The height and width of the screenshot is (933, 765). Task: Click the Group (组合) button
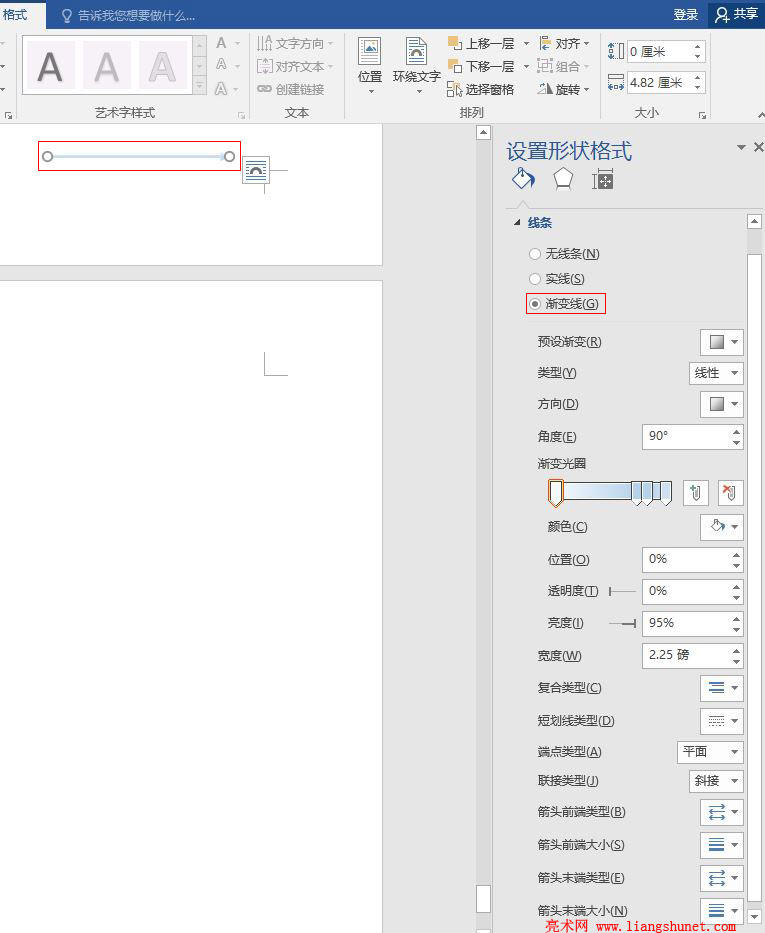(x=563, y=66)
